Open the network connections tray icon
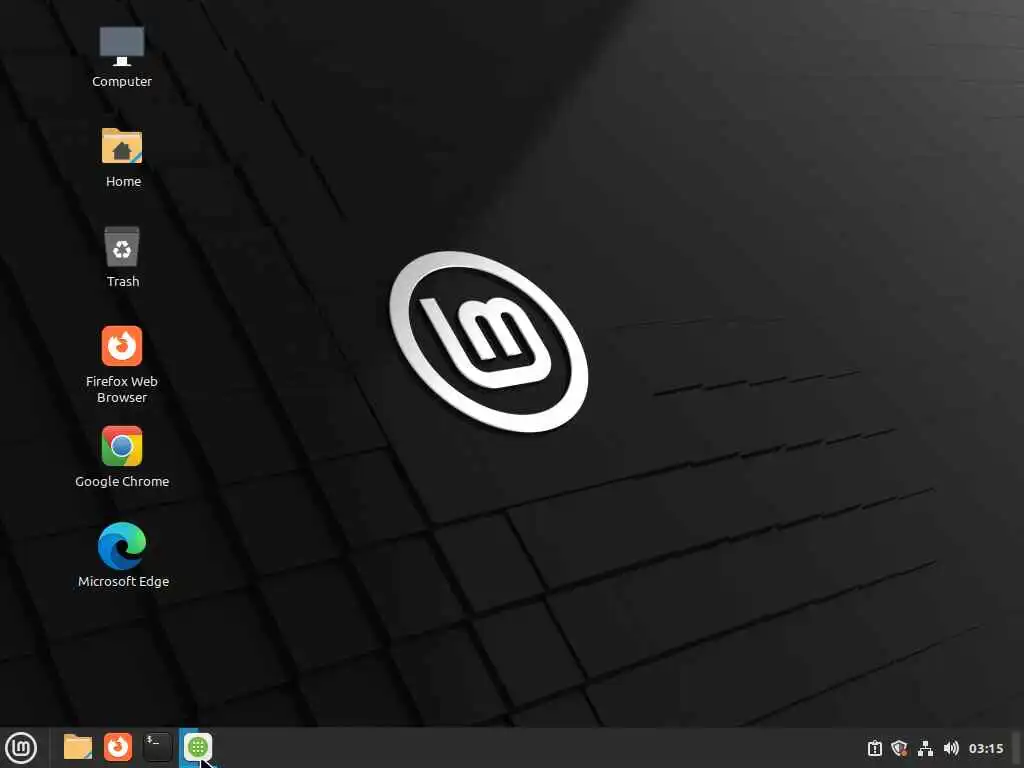 click(925, 748)
